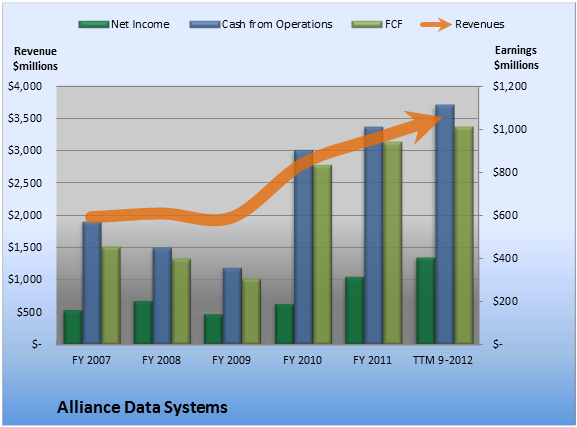Image resolution: width=577 pixels, height=427 pixels.
Task: Click the $200 earnings axis value
Action: [x=506, y=301]
